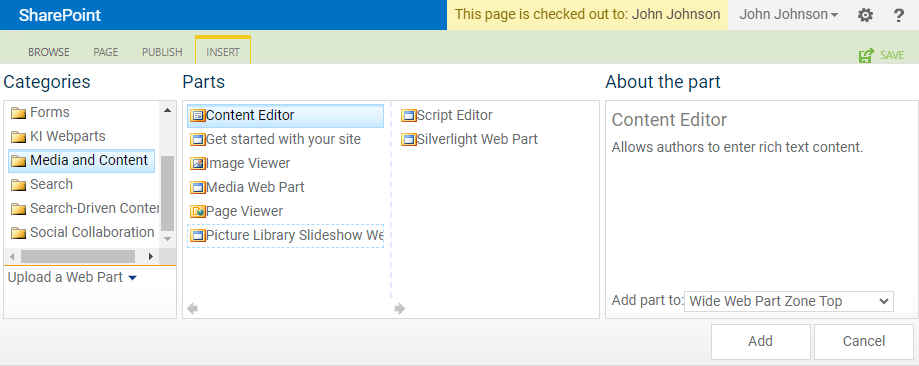Click the Get started with your site icon
This screenshot has height=366, width=919.
tap(198, 140)
